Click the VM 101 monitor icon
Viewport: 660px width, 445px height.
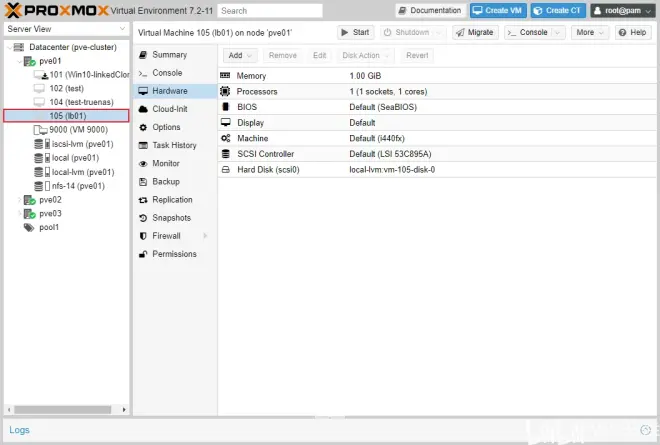pyautogui.click(x=40, y=75)
